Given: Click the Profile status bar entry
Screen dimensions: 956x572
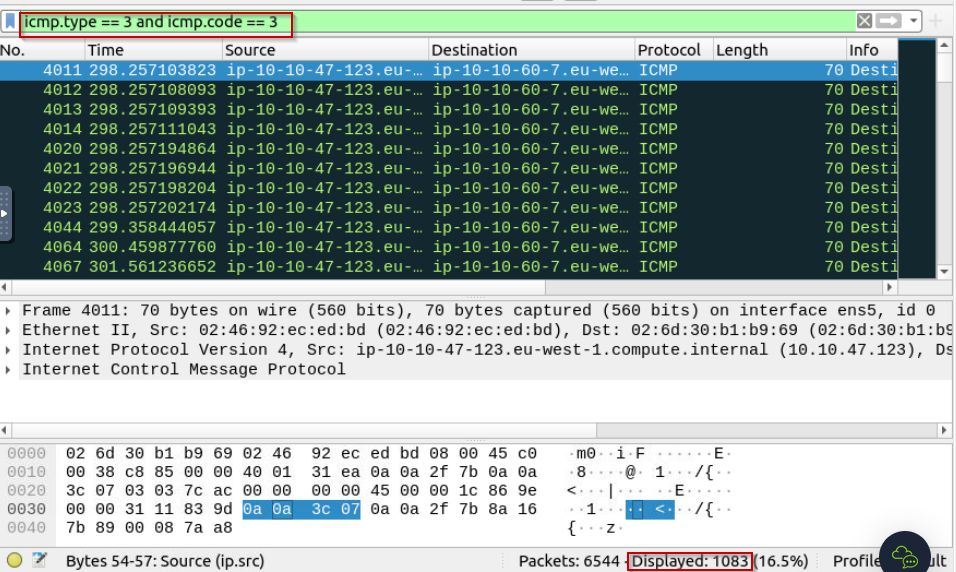Looking at the screenshot, I should pyautogui.click(x=888, y=561).
